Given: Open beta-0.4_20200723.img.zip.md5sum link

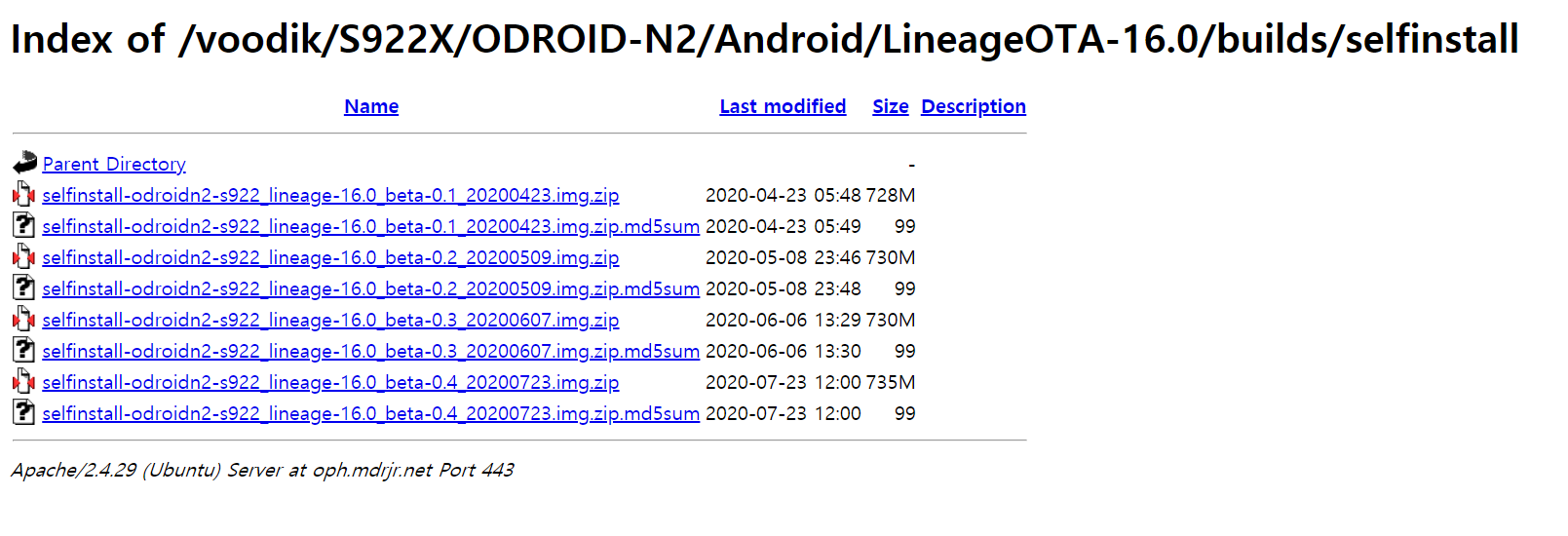Looking at the screenshot, I should 370,413.
